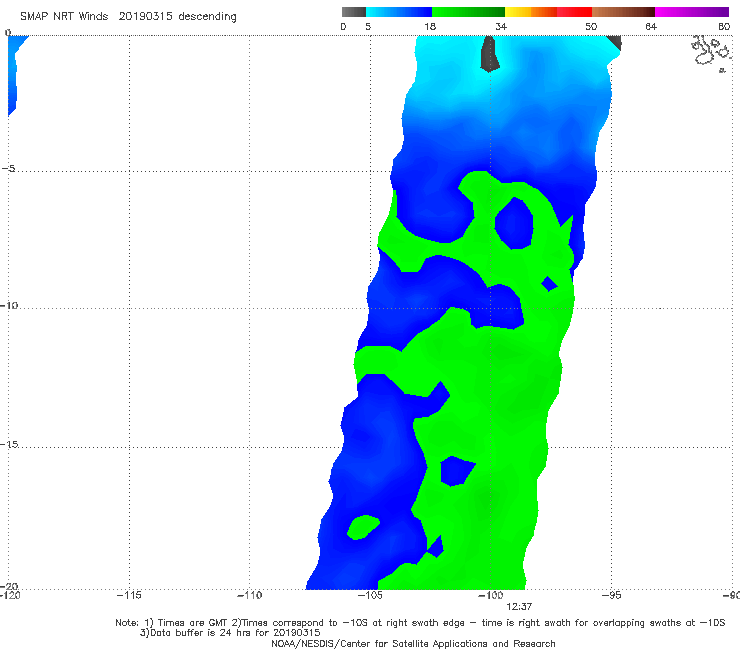This screenshot has width=740, height=650.
Task: Click the '-110' longitude axis label
Action: pos(249,595)
